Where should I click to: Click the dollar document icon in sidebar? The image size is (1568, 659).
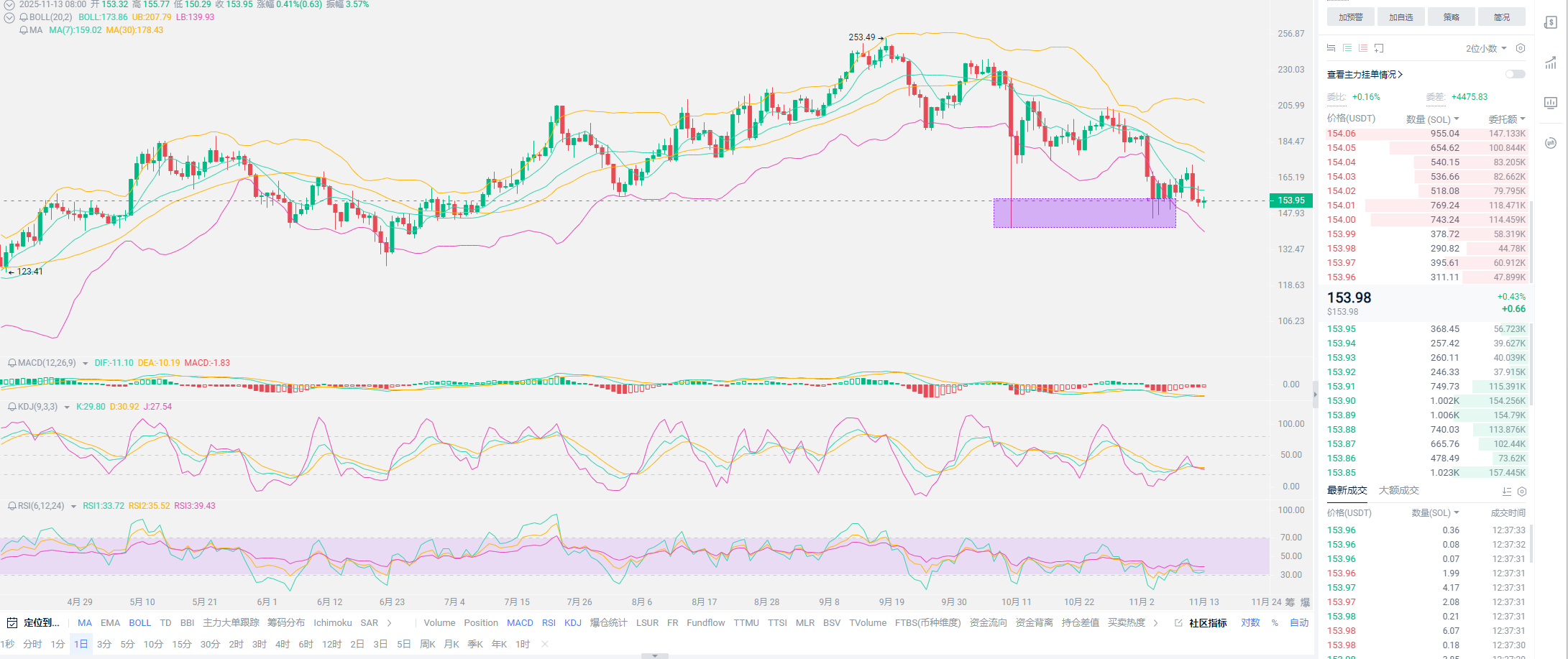click(x=1551, y=23)
